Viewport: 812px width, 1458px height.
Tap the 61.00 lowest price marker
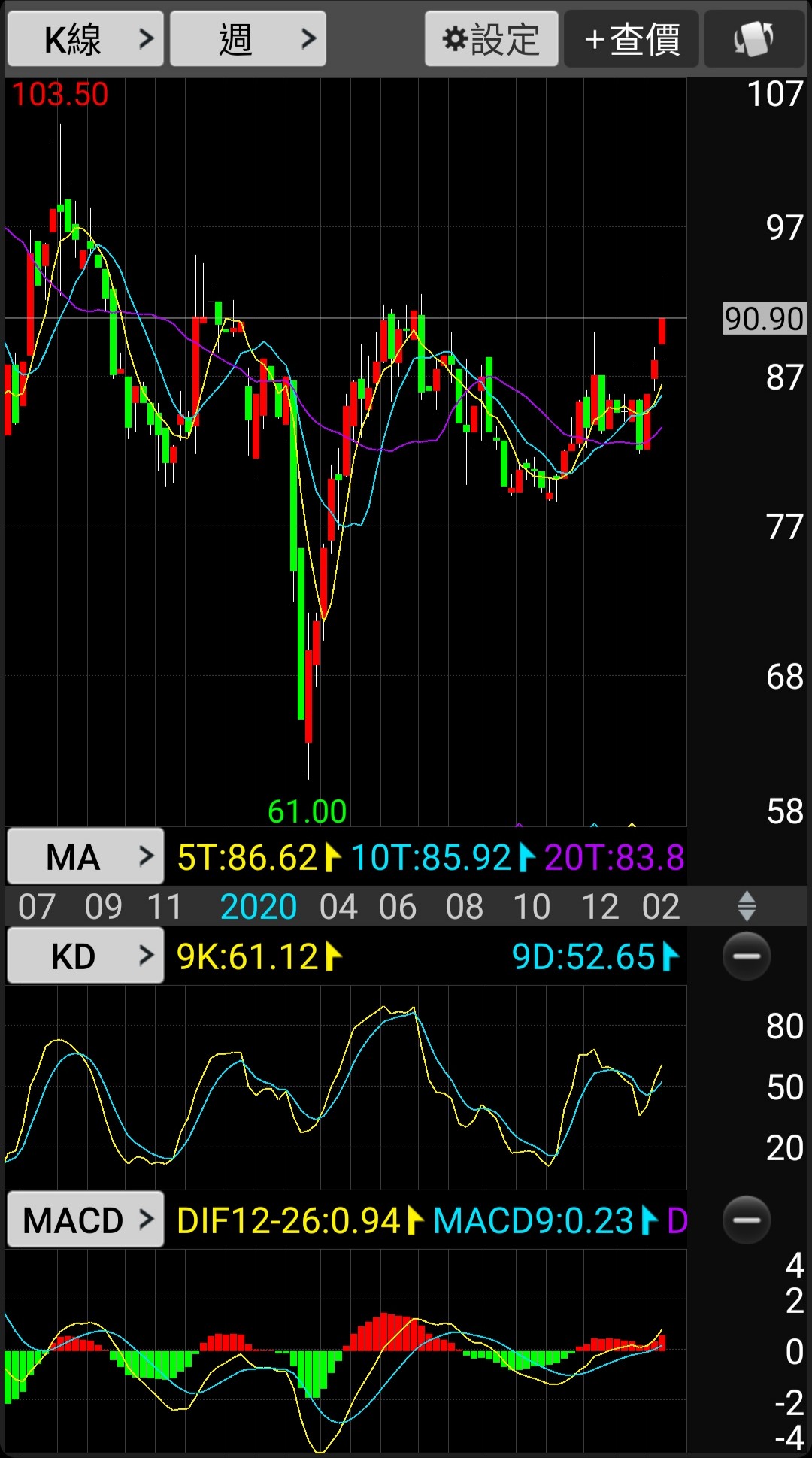pyautogui.click(x=307, y=811)
